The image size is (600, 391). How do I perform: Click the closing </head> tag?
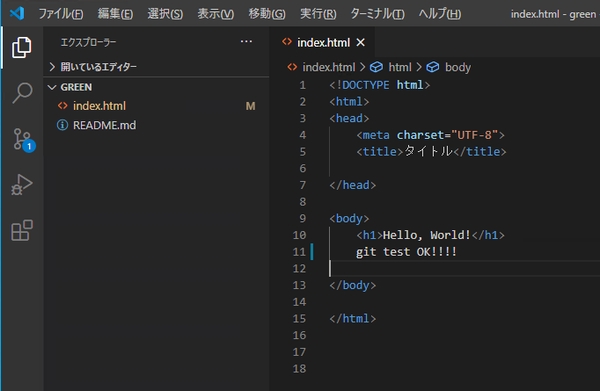click(x=352, y=185)
